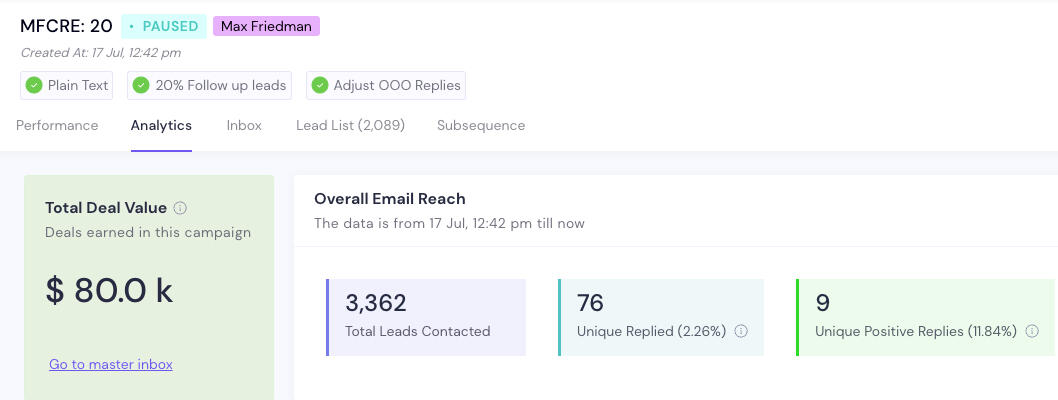
Task: Follow the Go to master inbox link
Action: (x=111, y=364)
